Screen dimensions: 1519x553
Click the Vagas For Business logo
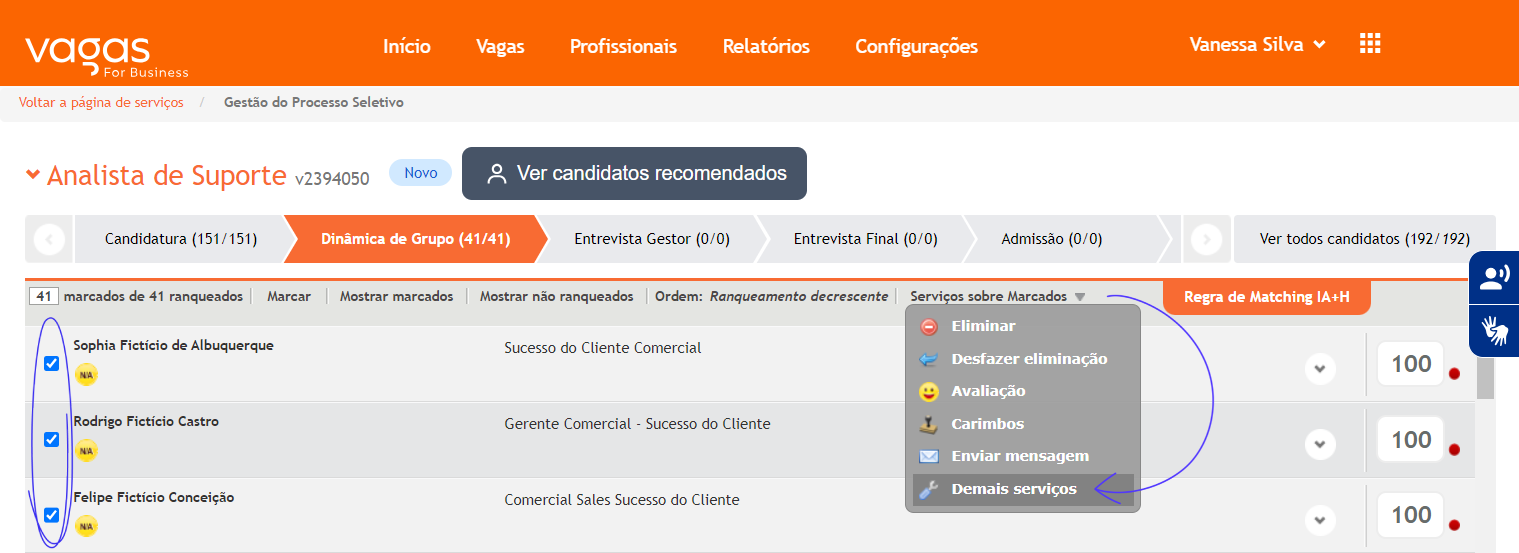(106, 55)
